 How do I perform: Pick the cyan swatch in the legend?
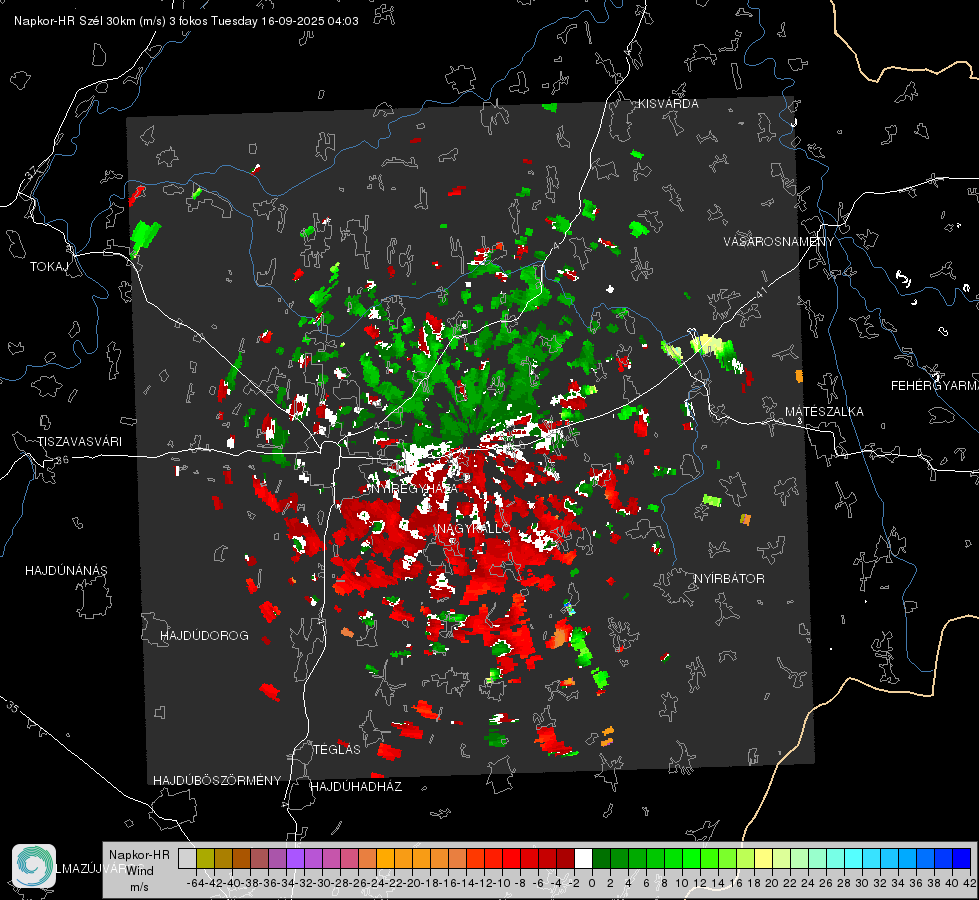click(x=854, y=858)
